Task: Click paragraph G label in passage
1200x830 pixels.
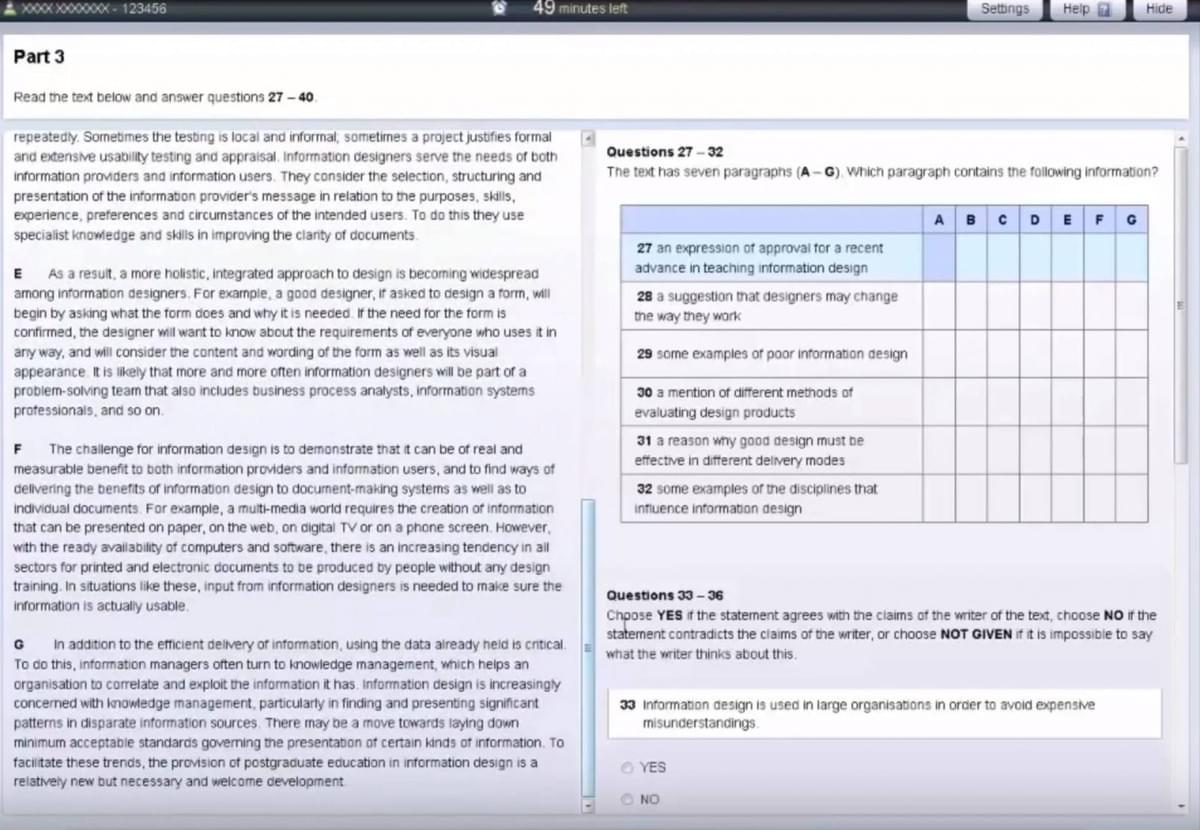Action: [x=19, y=645]
